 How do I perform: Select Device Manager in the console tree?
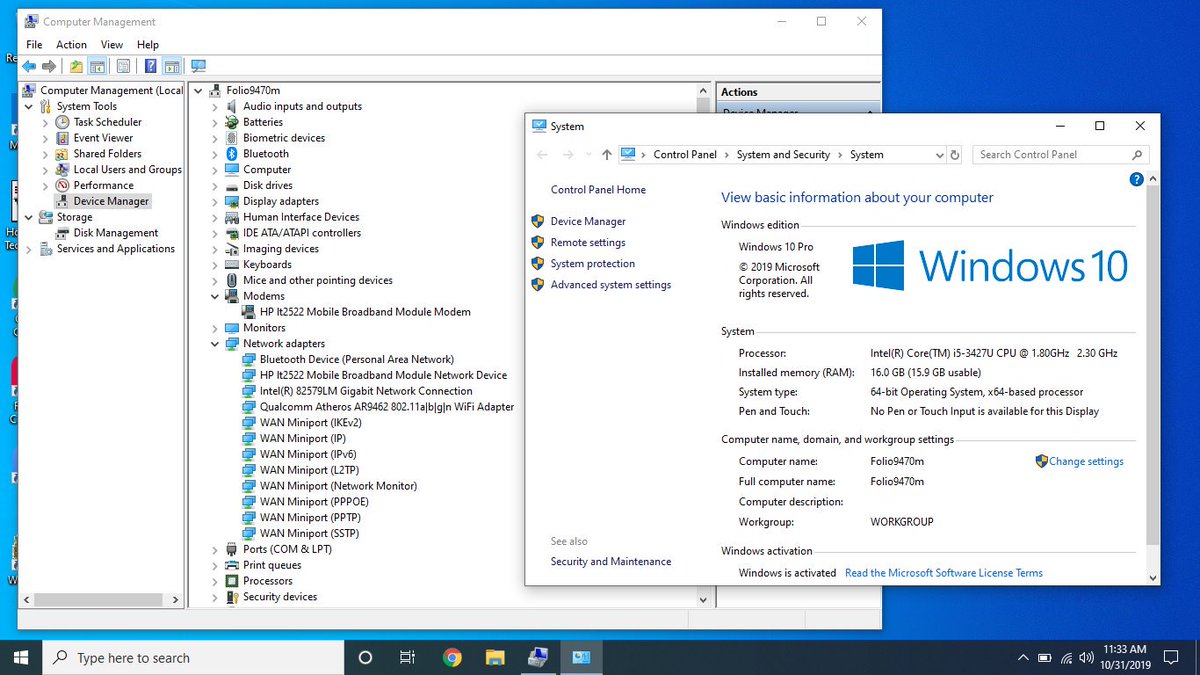[x=110, y=201]
